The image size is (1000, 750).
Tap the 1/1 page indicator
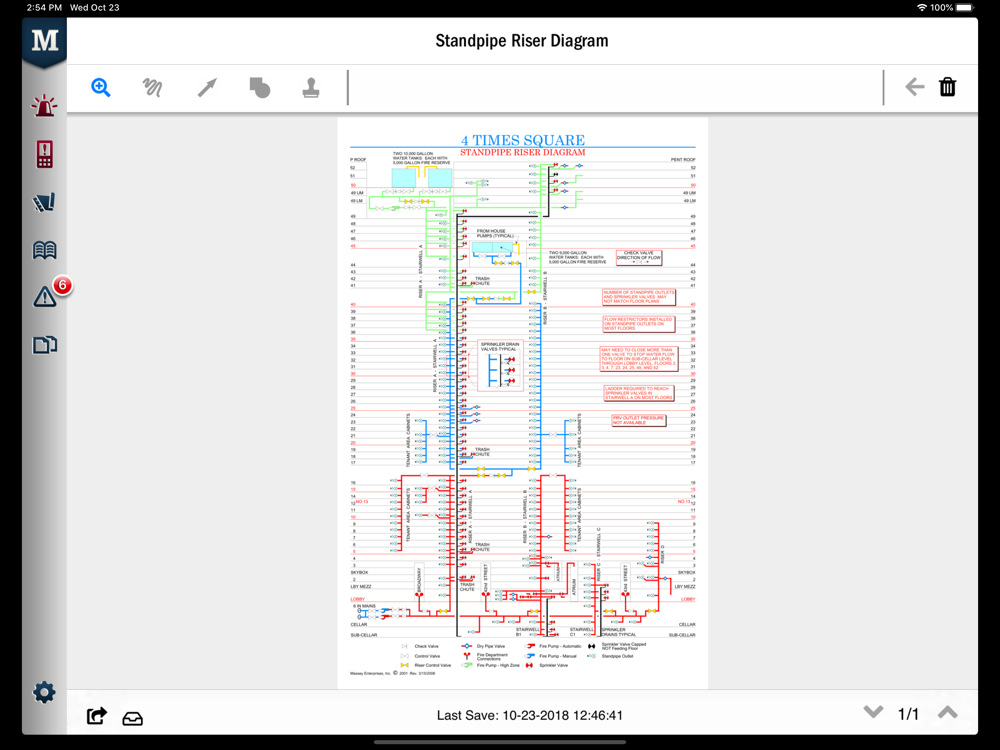tap(908, 714)
